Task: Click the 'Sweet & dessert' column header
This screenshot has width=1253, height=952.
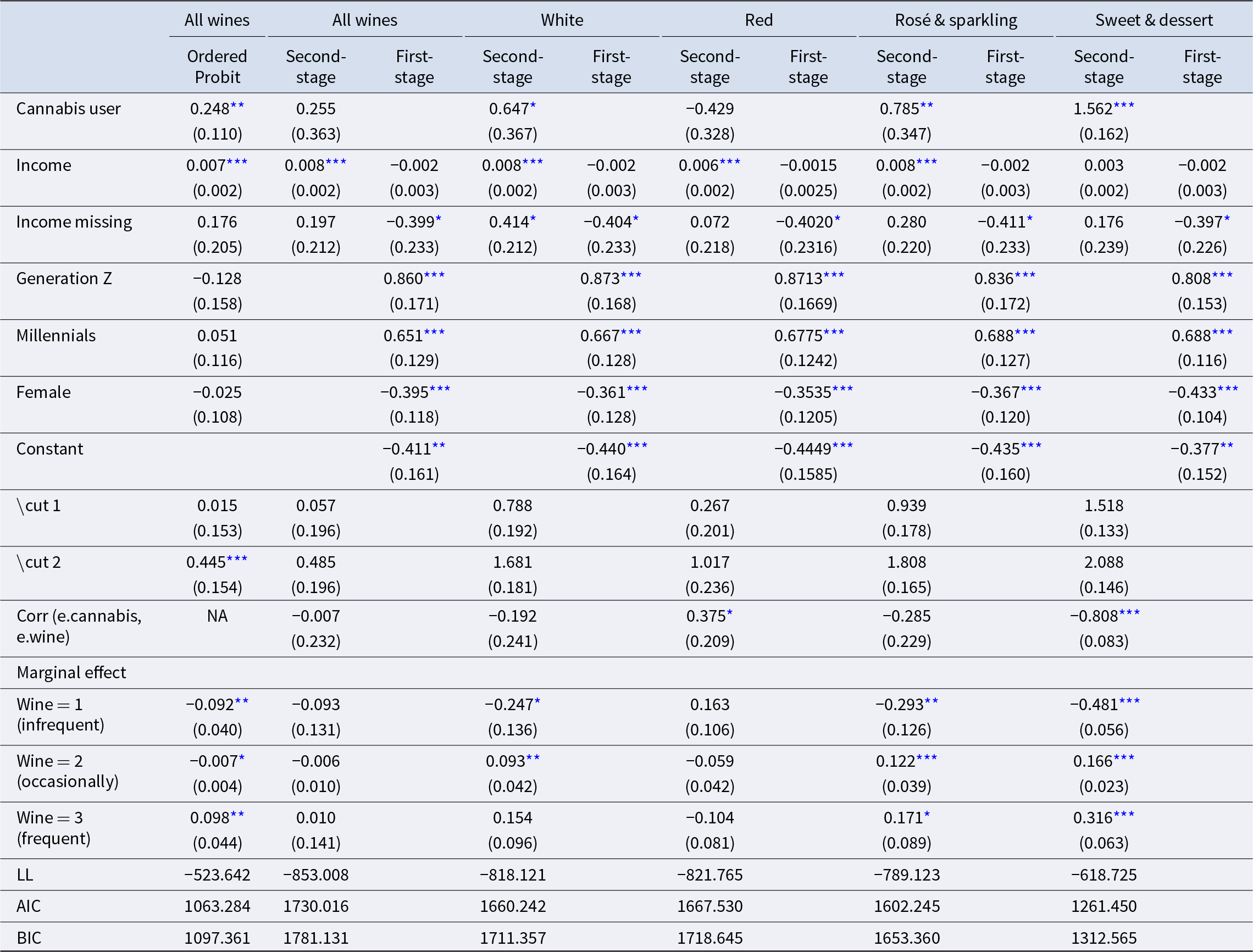Action: pyautogui.click(x=1154, y=20)
